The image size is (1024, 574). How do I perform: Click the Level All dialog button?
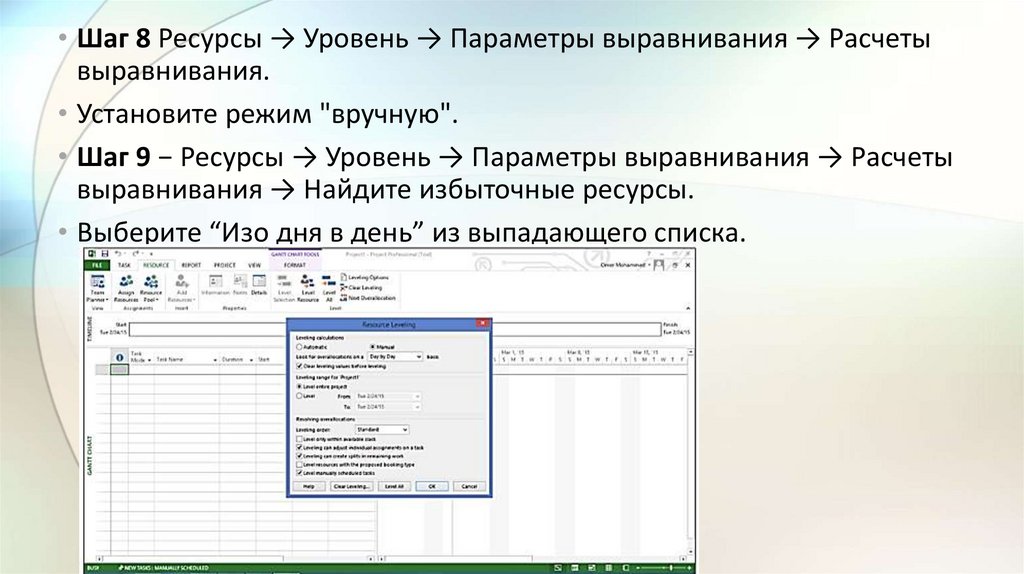tap(394, 486)
